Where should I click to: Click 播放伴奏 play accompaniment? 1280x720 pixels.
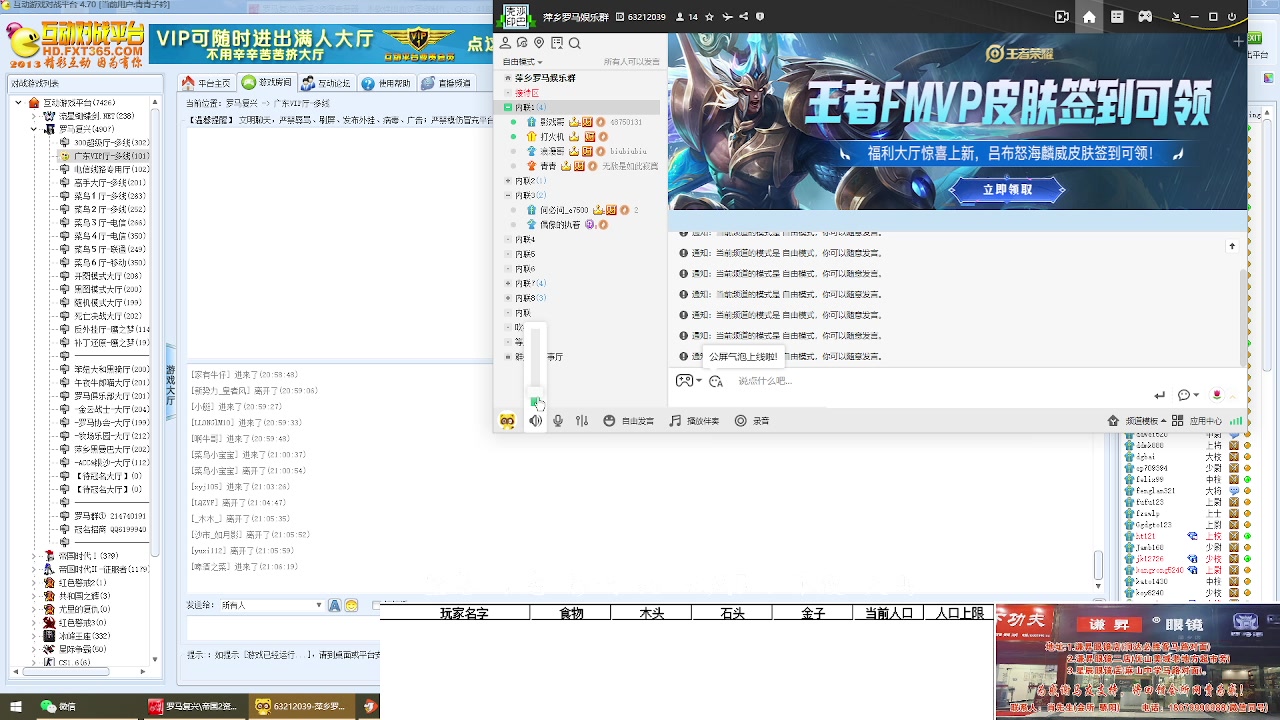(x=694, y=421)
